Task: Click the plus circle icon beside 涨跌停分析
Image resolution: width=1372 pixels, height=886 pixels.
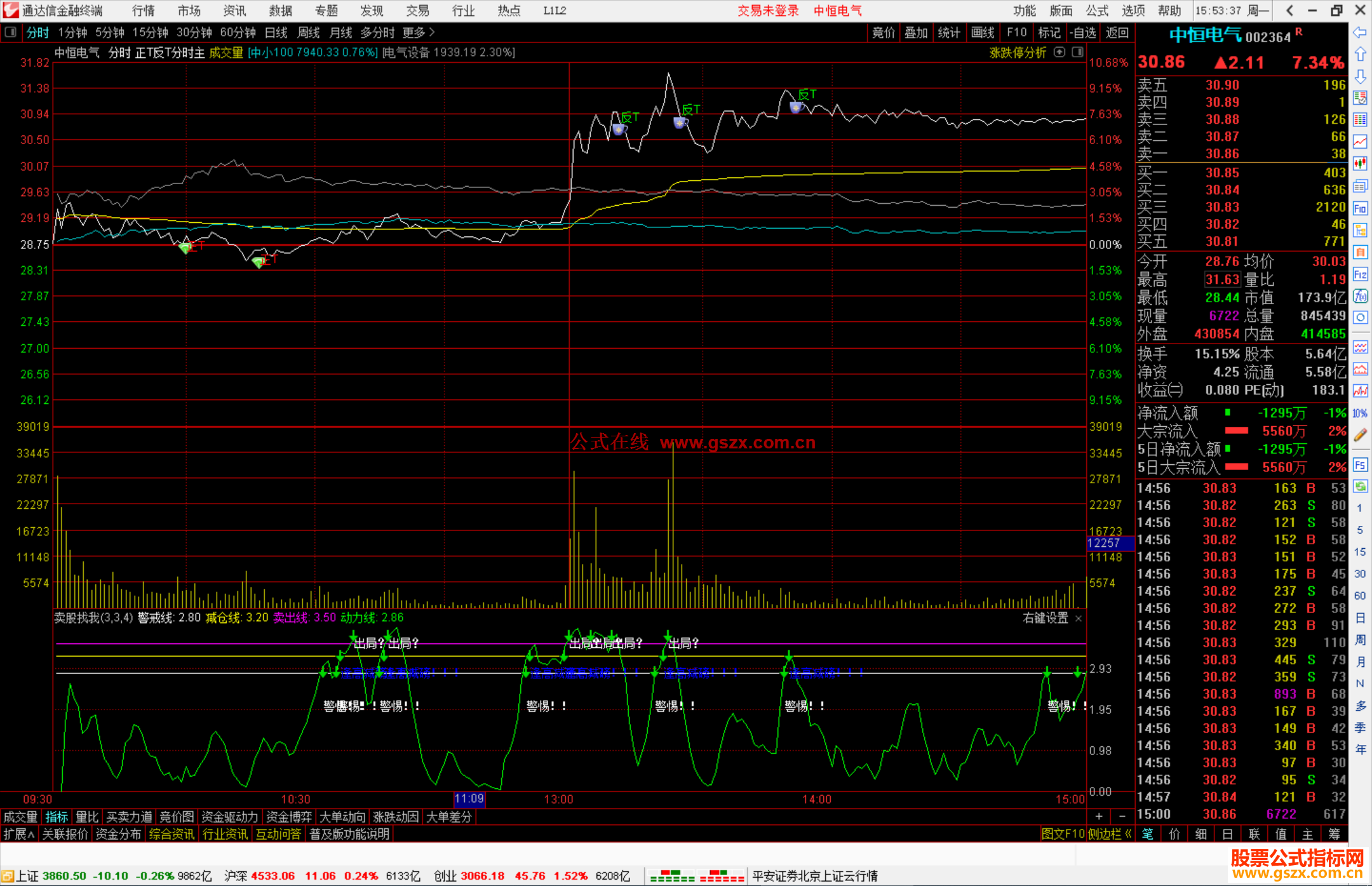Action: point(1059,52)
